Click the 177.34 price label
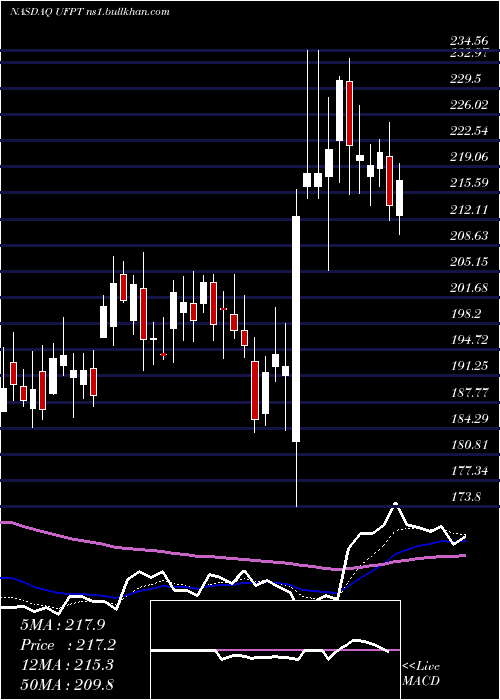This screenshot has height=700, width=500. (x=470, y=471)
